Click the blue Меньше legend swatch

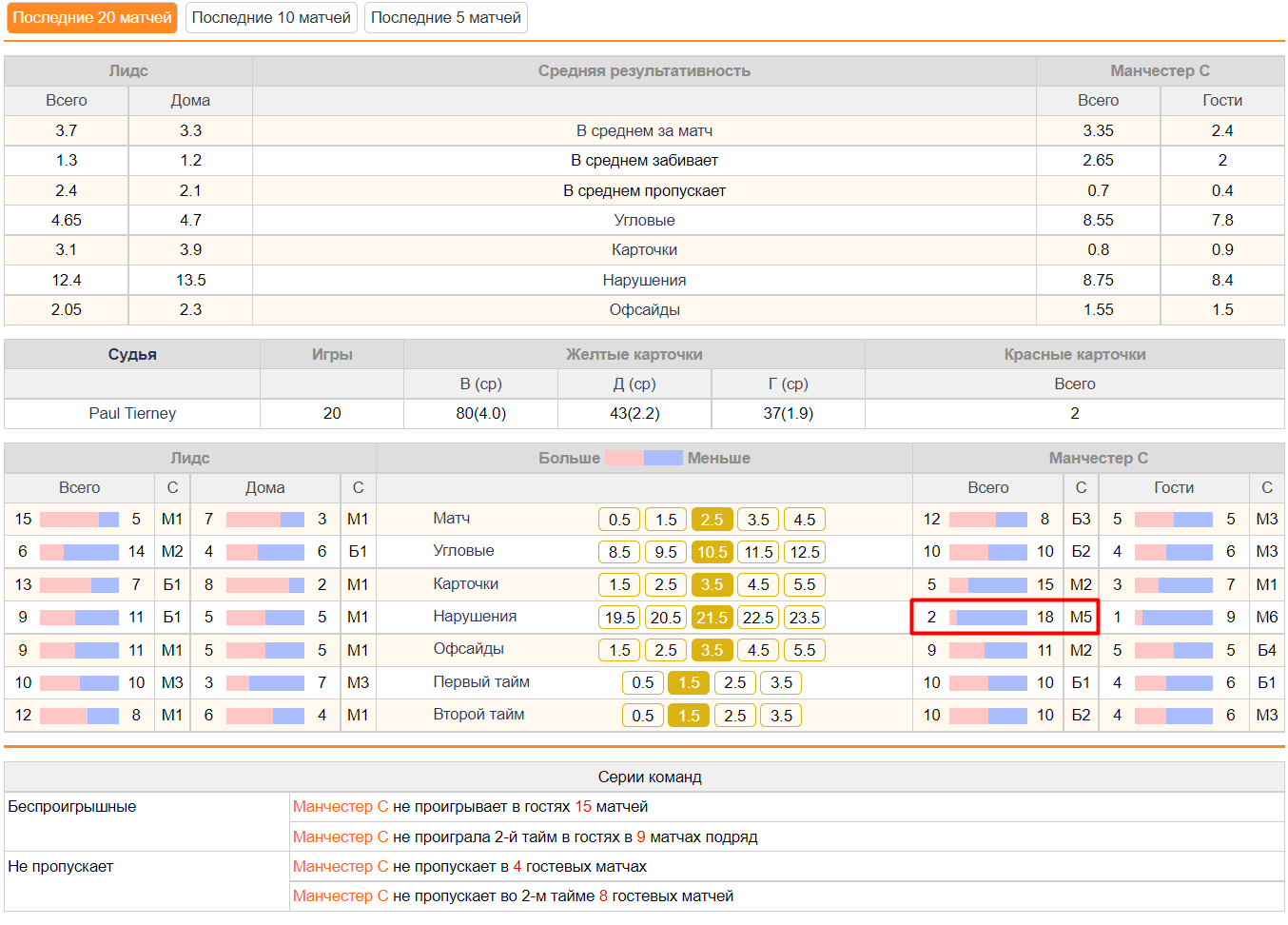[x=663, y=458]
